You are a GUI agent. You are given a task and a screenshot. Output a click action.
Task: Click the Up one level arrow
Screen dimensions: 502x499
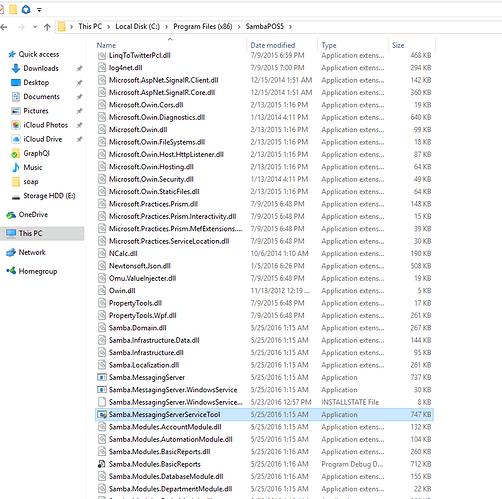47,27
